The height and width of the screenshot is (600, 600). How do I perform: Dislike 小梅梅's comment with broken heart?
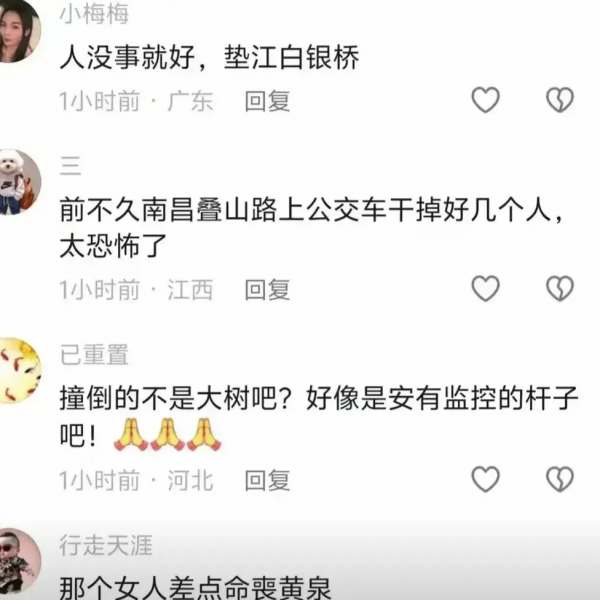(559, 100)
